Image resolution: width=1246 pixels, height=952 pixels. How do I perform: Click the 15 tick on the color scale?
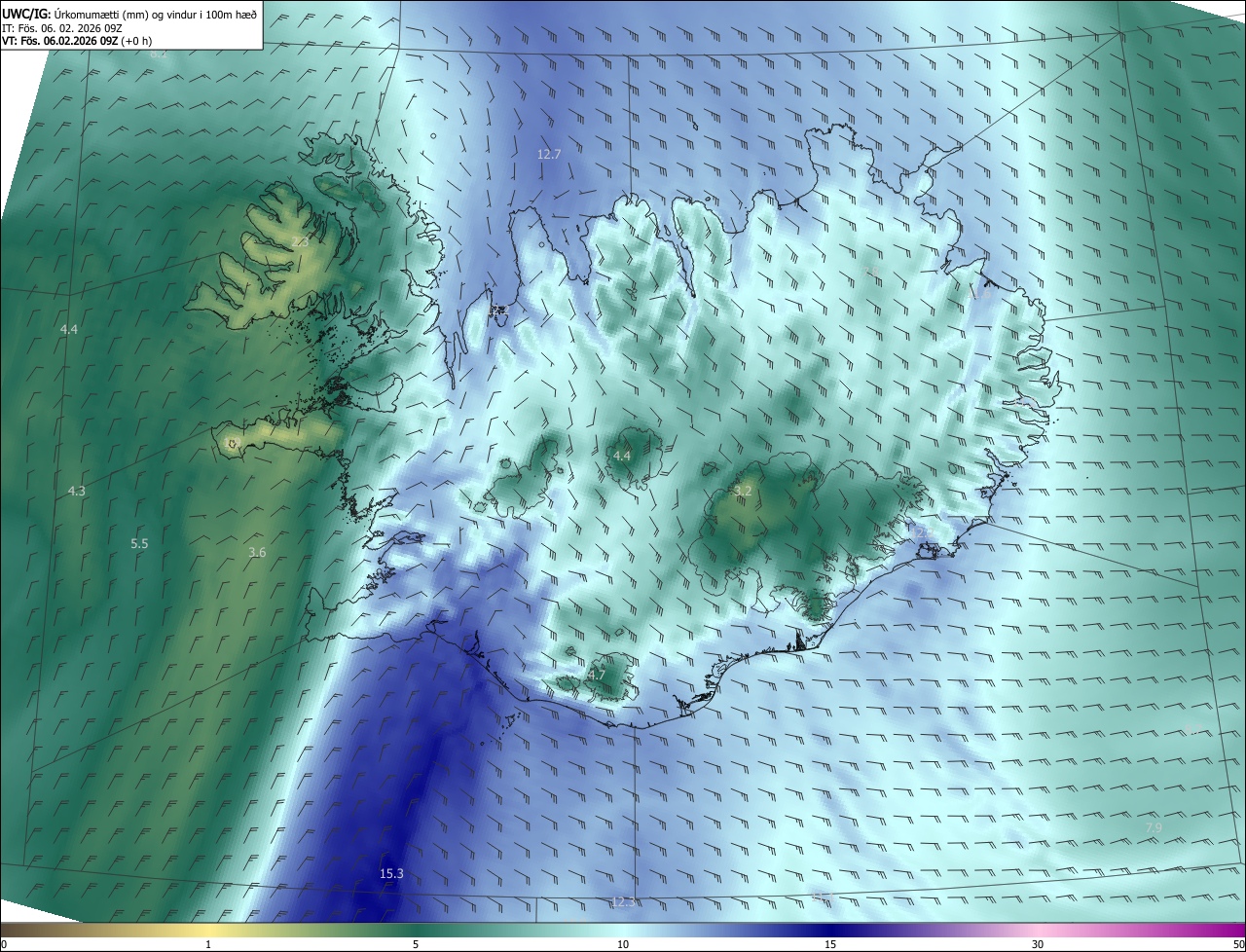click(x=830, y=944)
